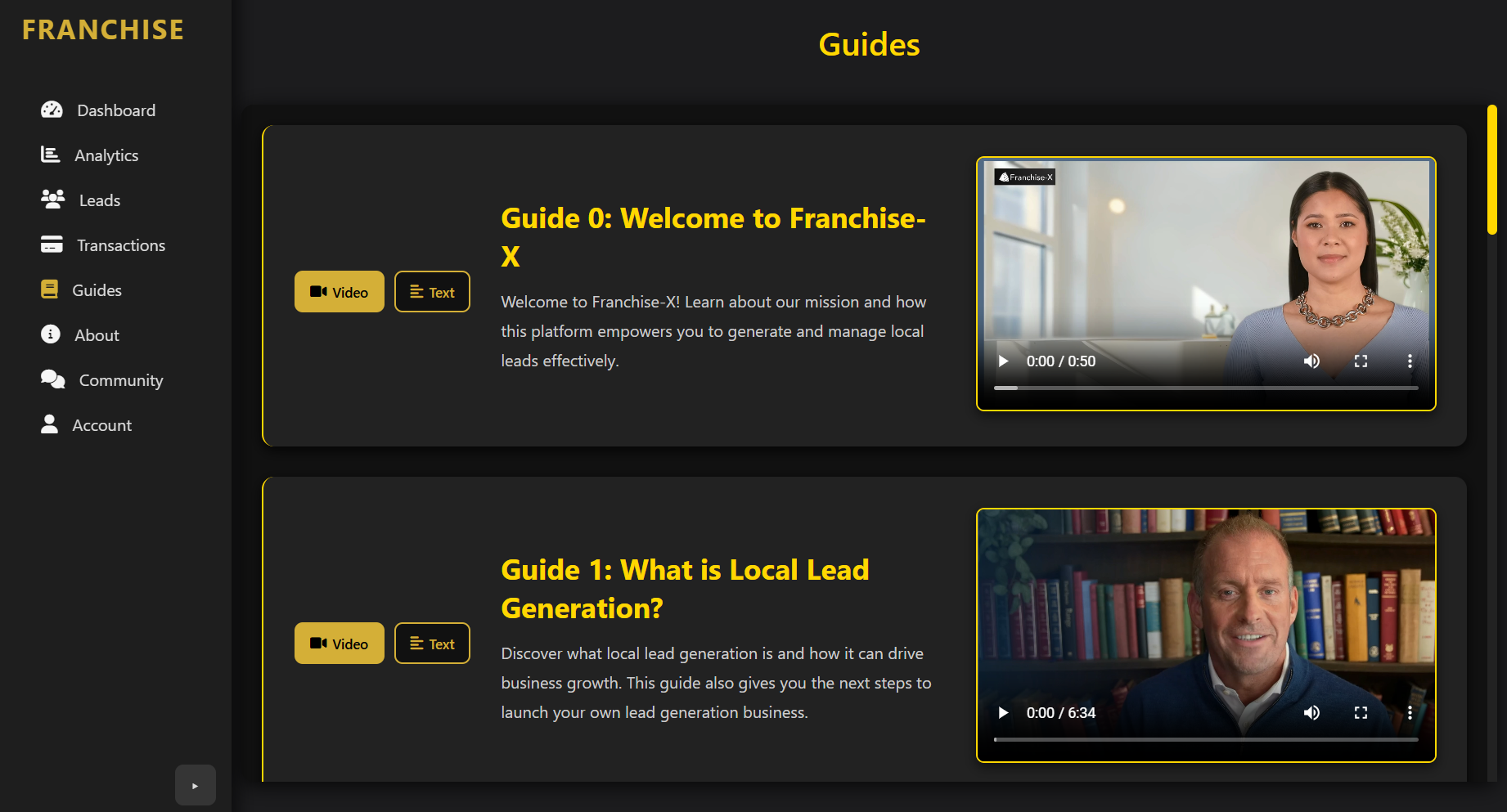1507x812 pixels.
Task: Switch Guide 0 display to Video mode
Action: coord(339,291)
